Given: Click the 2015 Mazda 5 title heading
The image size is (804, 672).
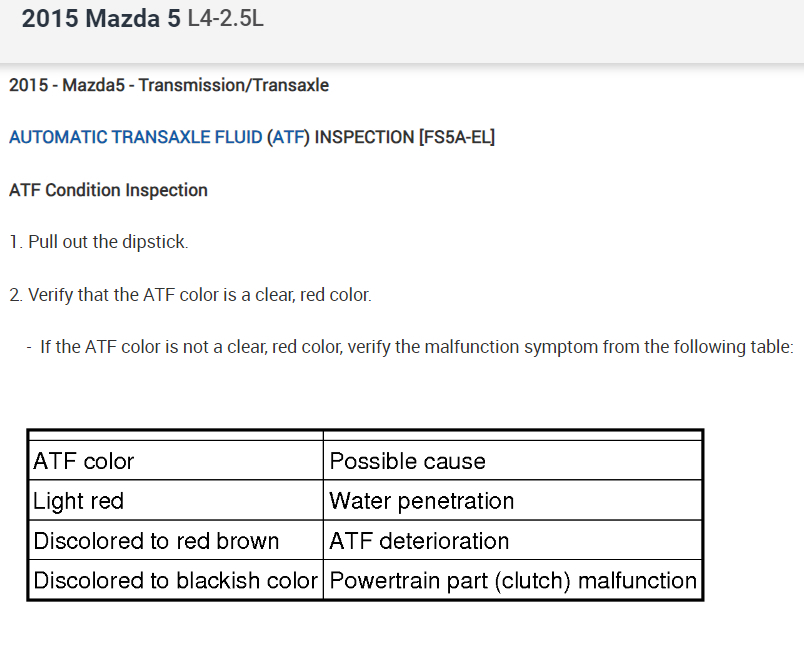Looking at the screenshot, I should click(x=101, y=19).
